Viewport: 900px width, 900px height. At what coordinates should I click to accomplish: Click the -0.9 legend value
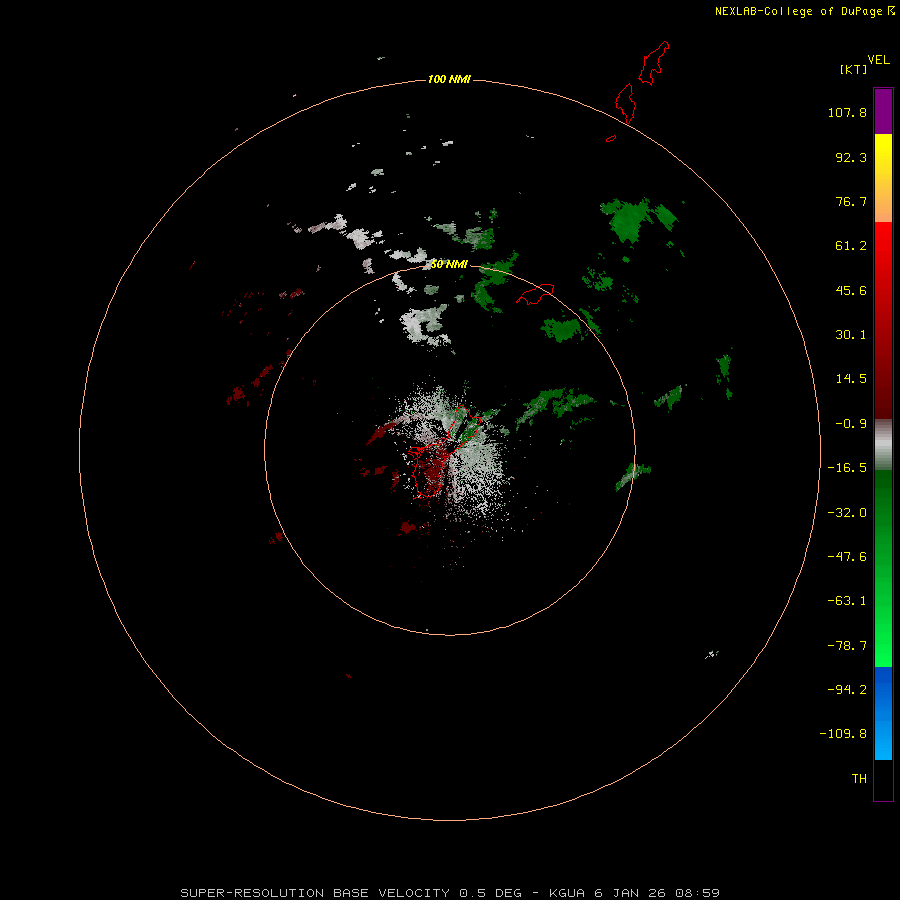[851, 424]
